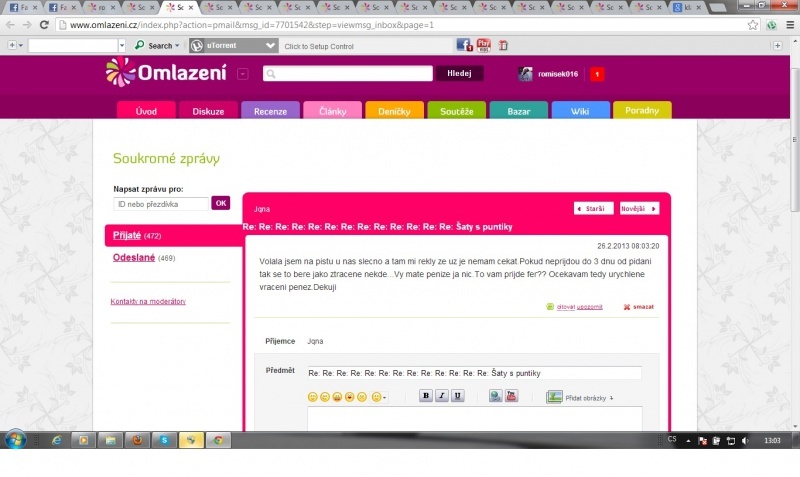
Task: Switch to the Deníčky tab
Action: (394, 111)
